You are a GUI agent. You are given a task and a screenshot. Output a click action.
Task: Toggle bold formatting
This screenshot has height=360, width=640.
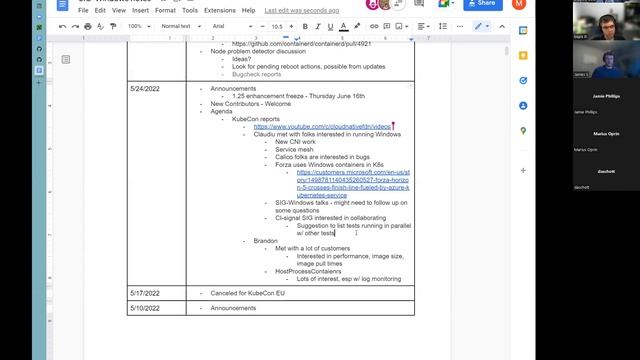click(305, 27)
